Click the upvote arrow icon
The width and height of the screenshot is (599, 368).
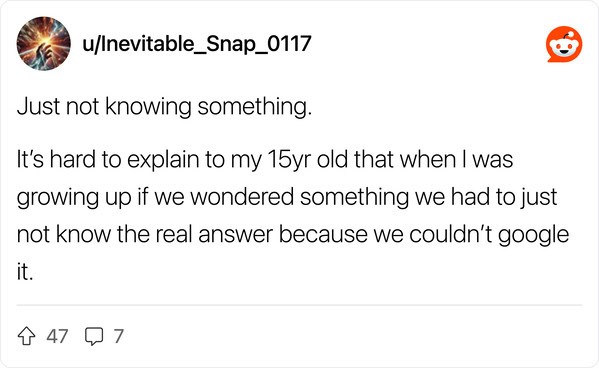pyautogui.click(x=27, y=336)
